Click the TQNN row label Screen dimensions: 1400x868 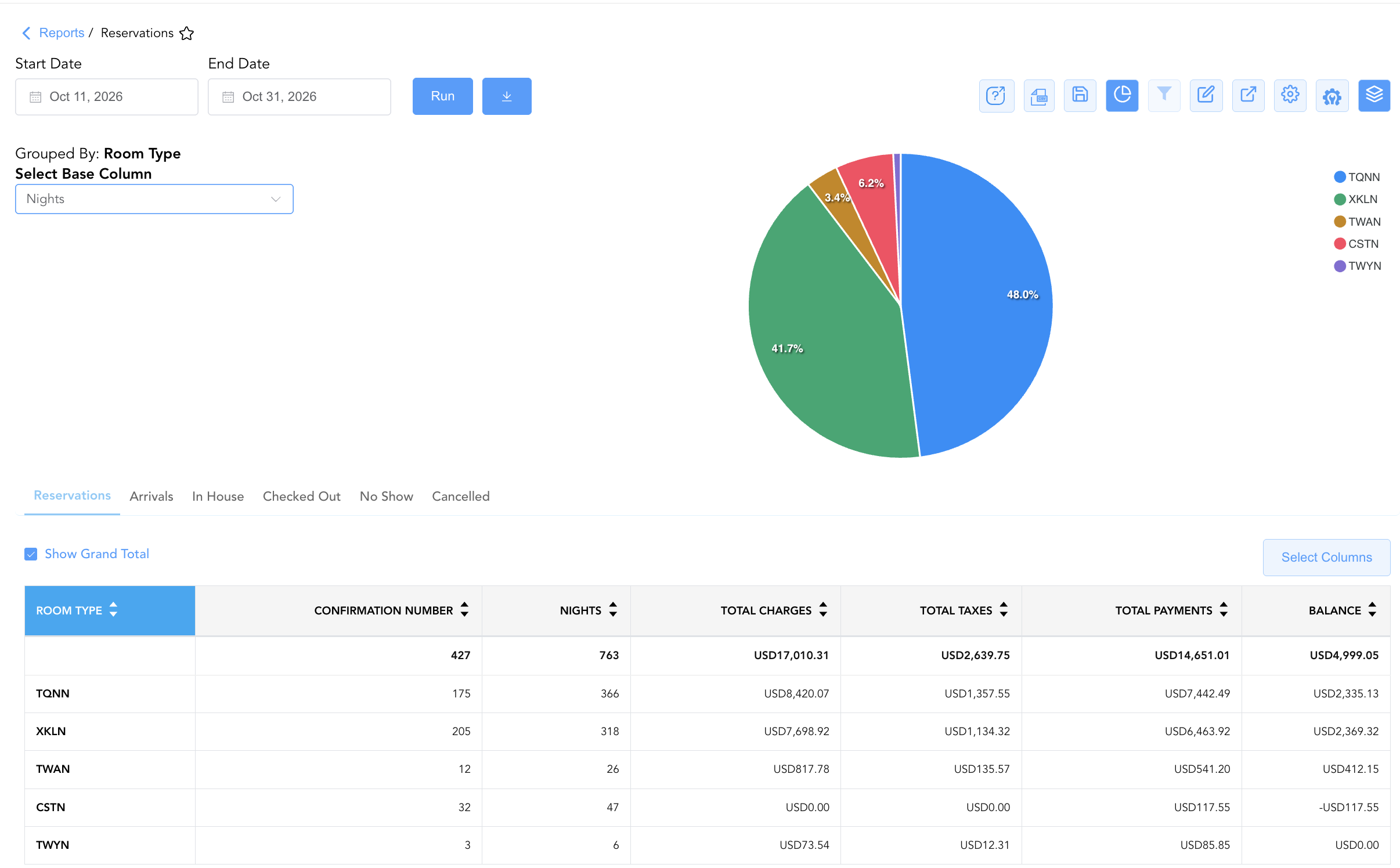53,694
